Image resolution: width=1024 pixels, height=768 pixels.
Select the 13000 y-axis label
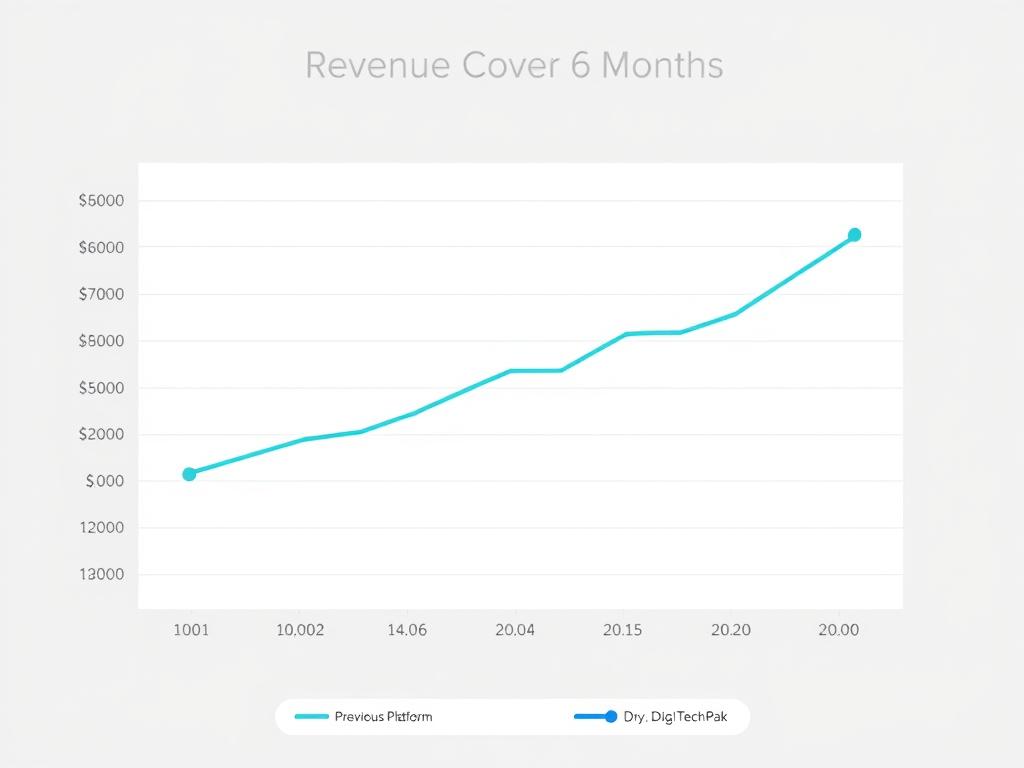101,574
